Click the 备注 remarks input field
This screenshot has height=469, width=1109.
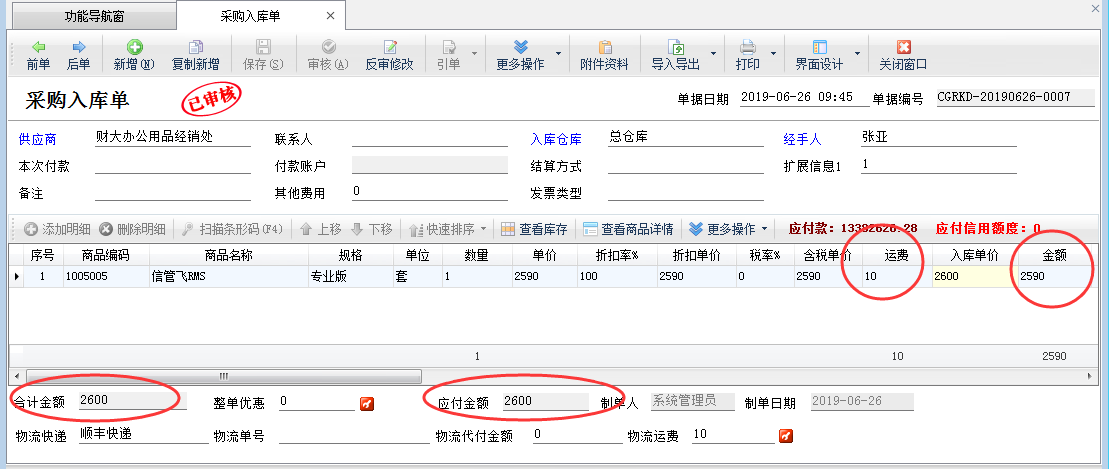coord(172,192)
